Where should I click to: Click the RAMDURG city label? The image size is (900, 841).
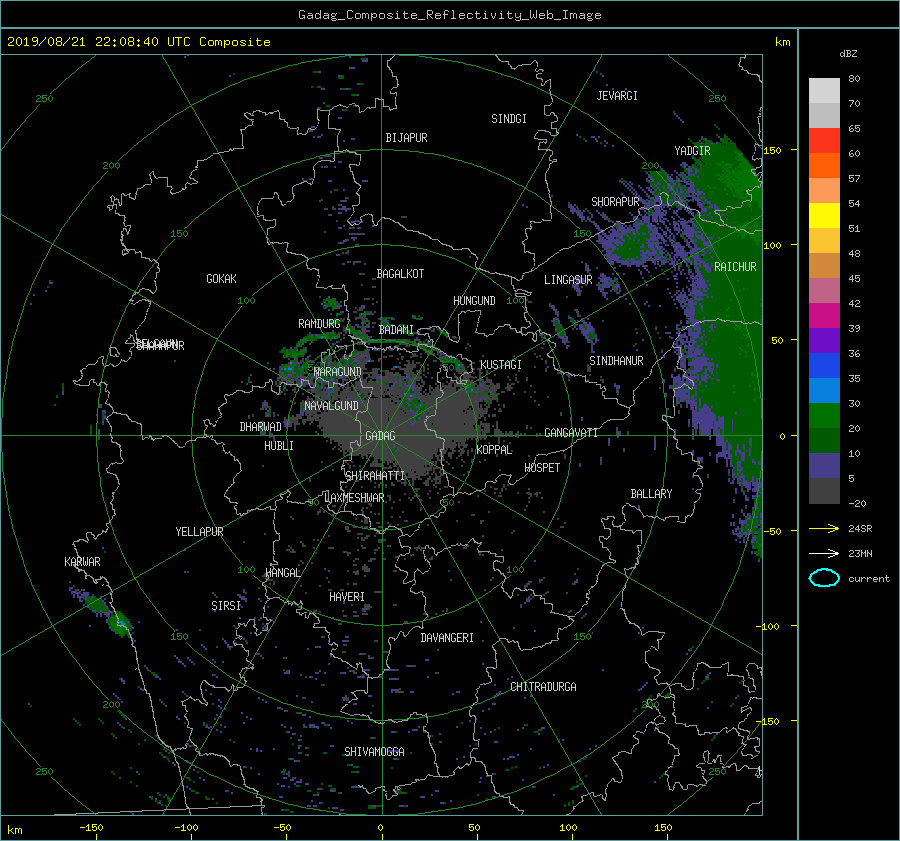coord(319,324)
